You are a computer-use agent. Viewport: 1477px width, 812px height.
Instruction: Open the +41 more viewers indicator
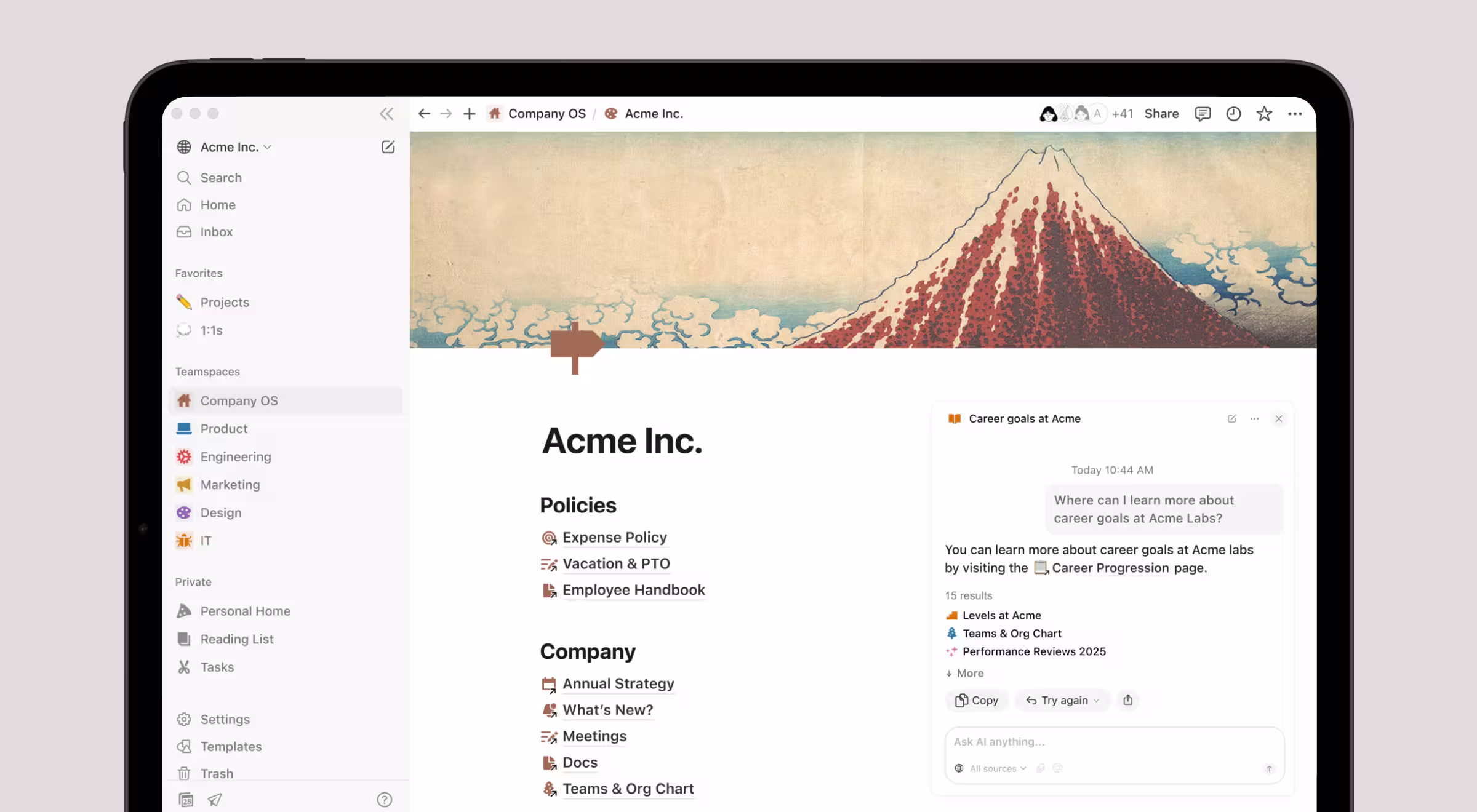[x=1123, y=114]
